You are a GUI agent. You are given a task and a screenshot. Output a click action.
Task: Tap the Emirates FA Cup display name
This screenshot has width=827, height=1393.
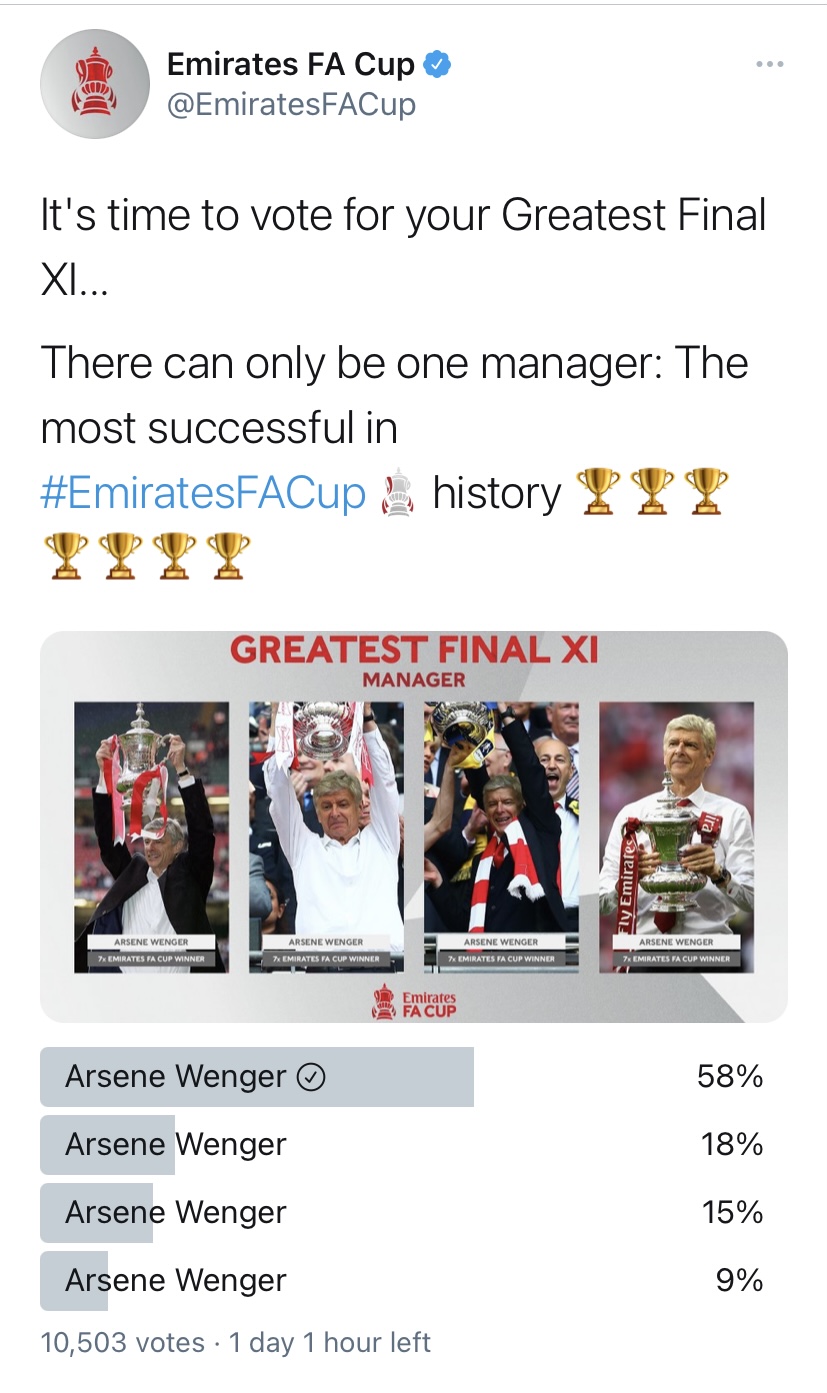pyautogui.click(x=290, y=65)
